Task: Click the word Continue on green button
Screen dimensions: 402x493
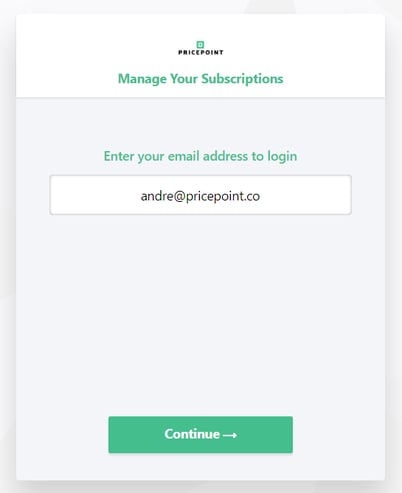Action: click(x=192, y=434)
